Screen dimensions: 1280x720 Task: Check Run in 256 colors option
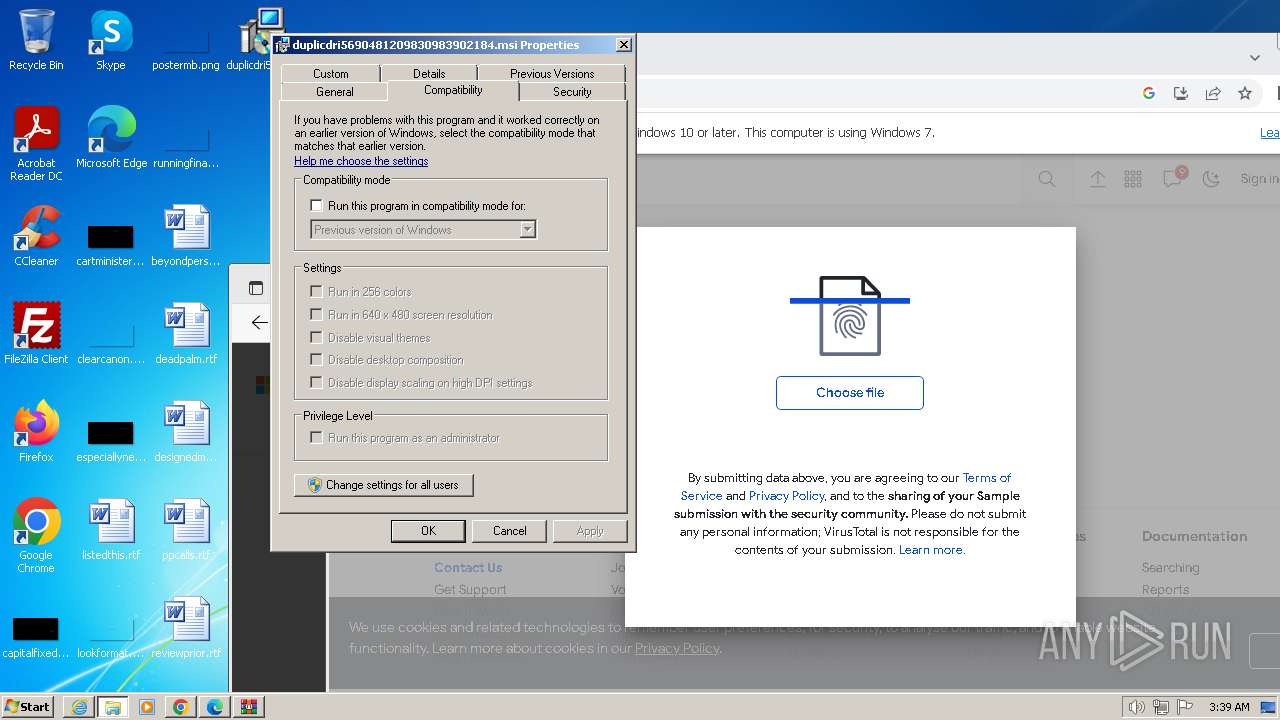317,292
